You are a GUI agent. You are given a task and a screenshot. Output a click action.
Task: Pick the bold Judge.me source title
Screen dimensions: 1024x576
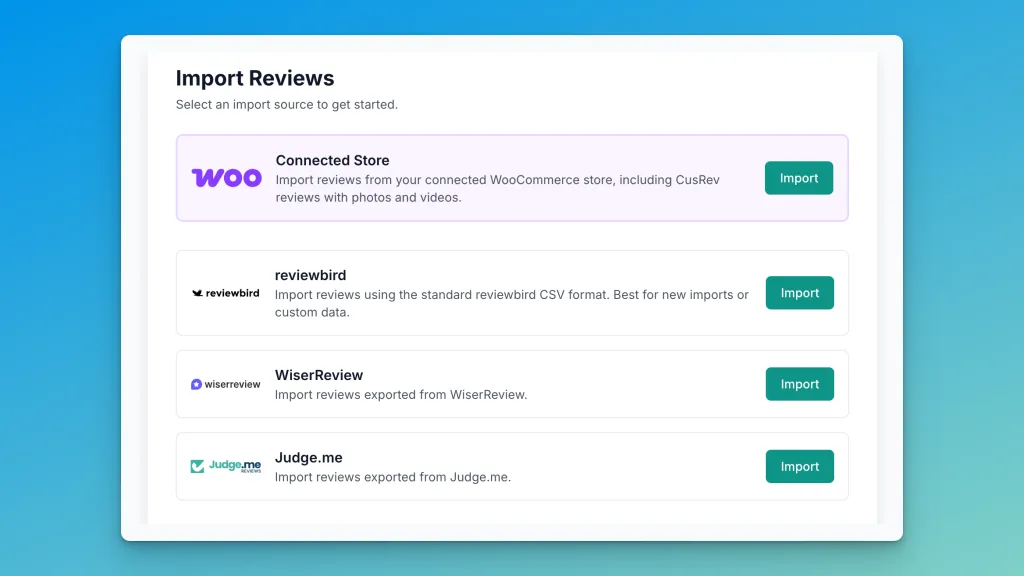point(309,457)
